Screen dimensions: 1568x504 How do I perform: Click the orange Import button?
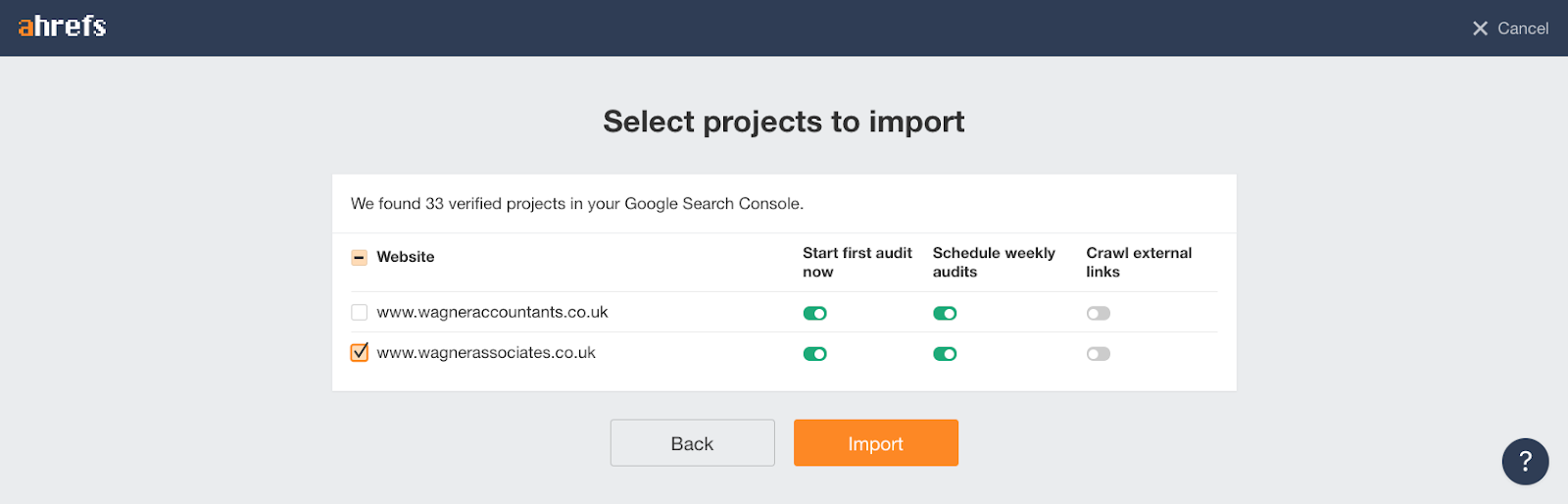875,443
